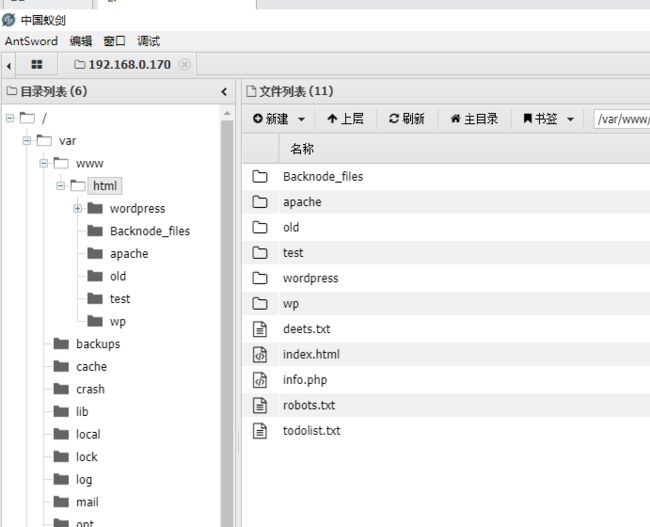Viewport: 650px width, 527px height.
Task: Click the directory tree scroll up arrow
Action: tap(227, 113)
